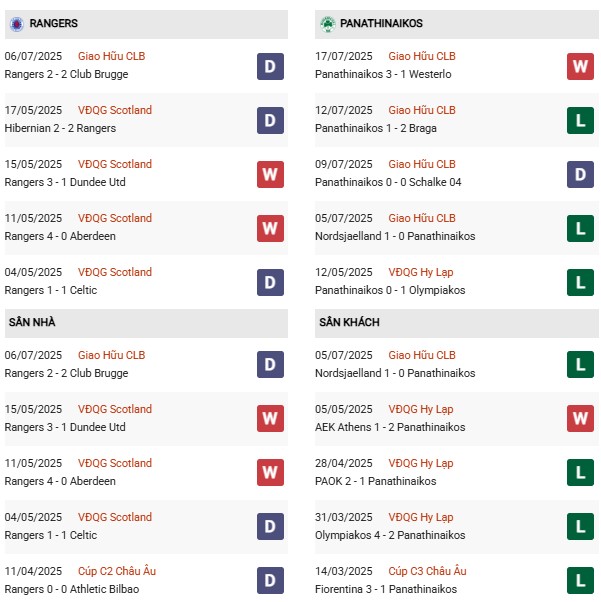Image resolution: width=601 pixels, height=602 pixels.
Task: Open the Cúp C3 Châu Âu competition link
Action: tap(427, 571)
